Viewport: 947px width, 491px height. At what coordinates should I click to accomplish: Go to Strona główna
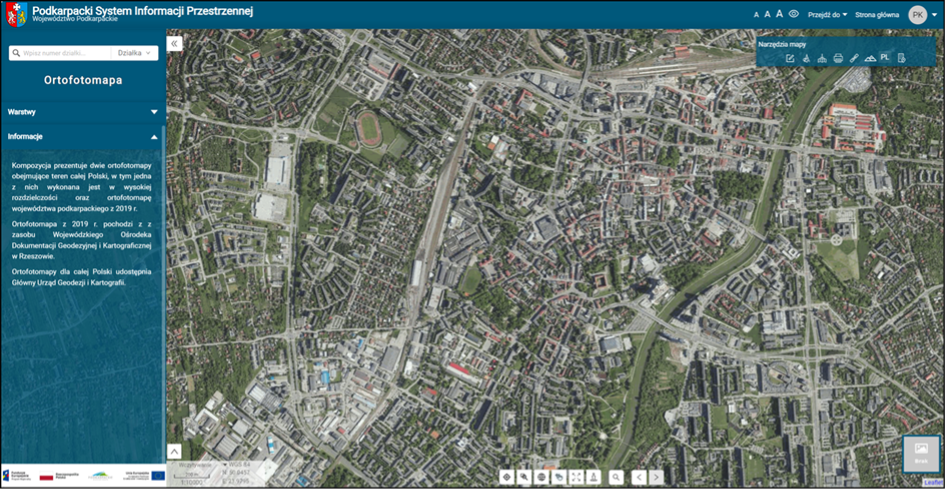coord(877,14)
